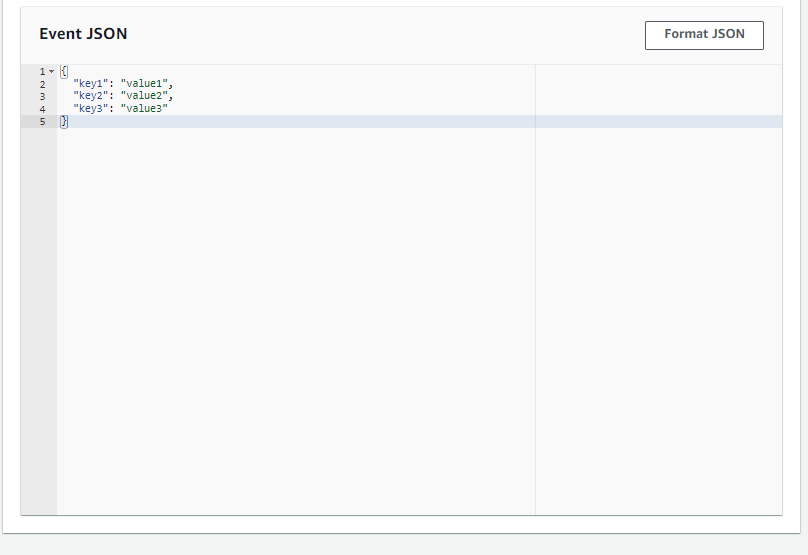Image resolution: width=808 pixels, height=555 pixels.
Task: Click line number 1 in the gutter
Action: pyautogui.click(x=42, y=72)
